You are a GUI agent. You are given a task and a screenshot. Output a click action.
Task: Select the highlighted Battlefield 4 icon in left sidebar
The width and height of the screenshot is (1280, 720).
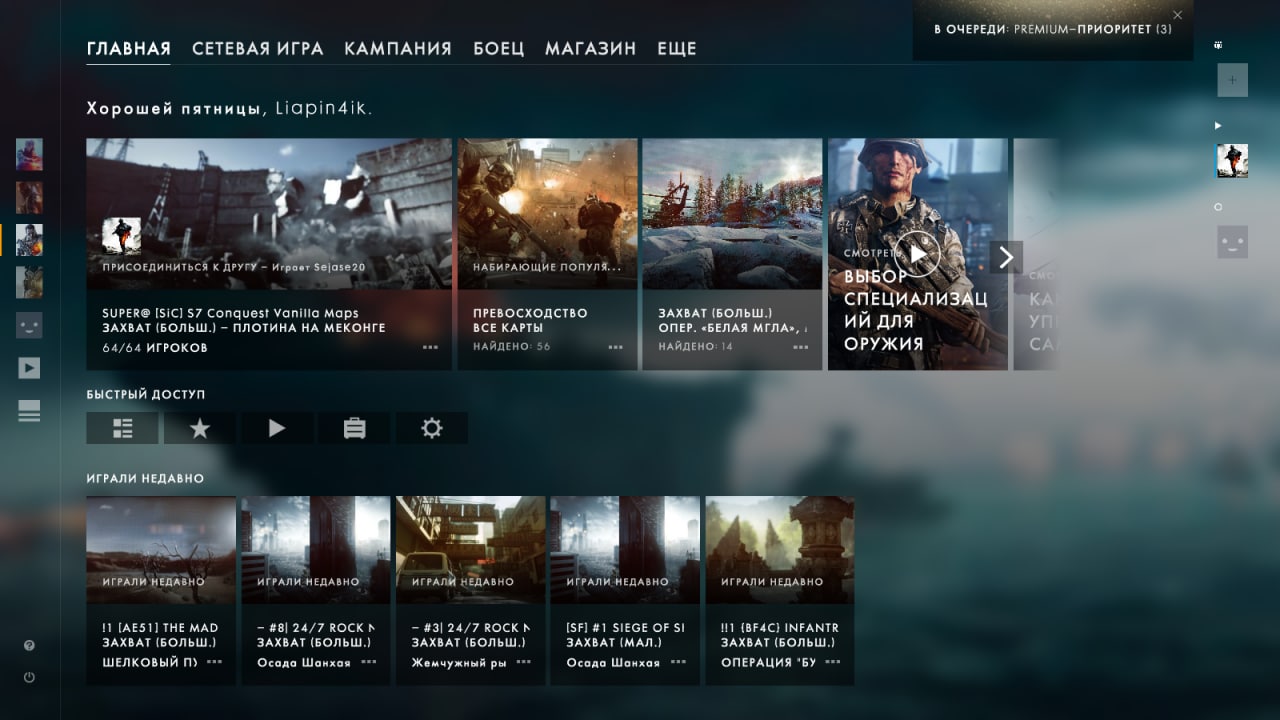[x=29, y=240]
